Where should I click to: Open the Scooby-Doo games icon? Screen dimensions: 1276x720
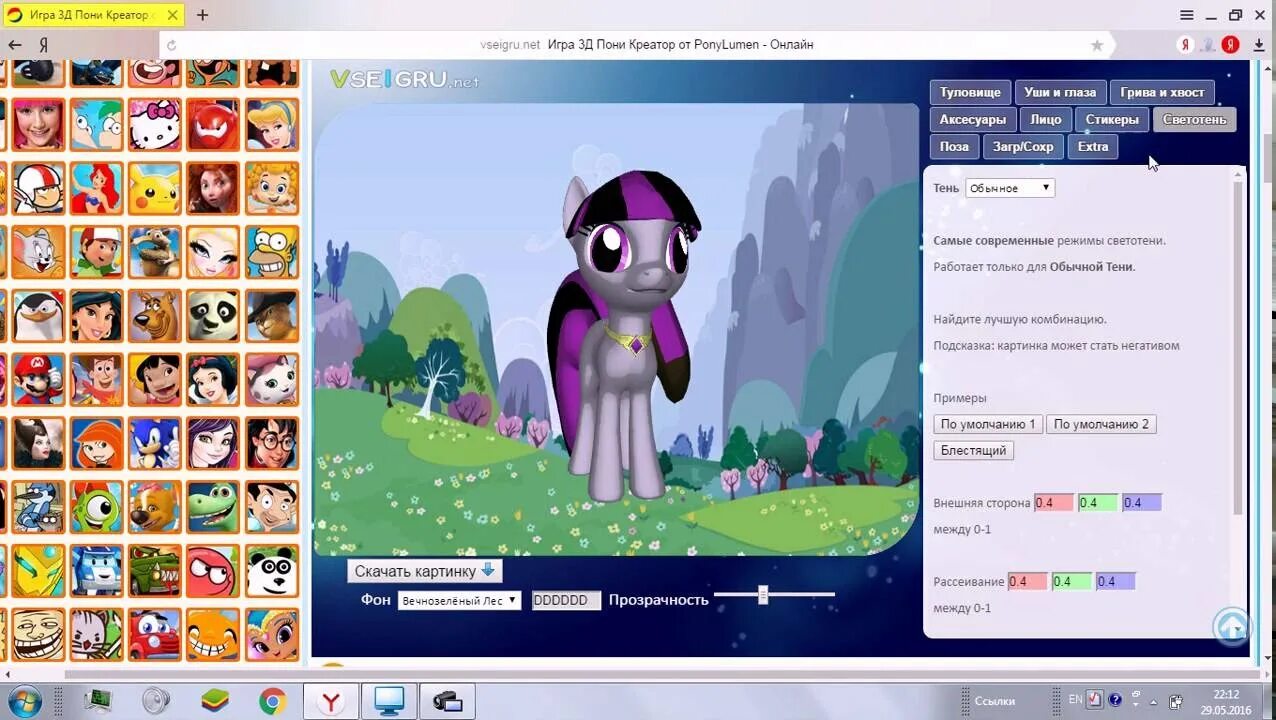(155, 316)
